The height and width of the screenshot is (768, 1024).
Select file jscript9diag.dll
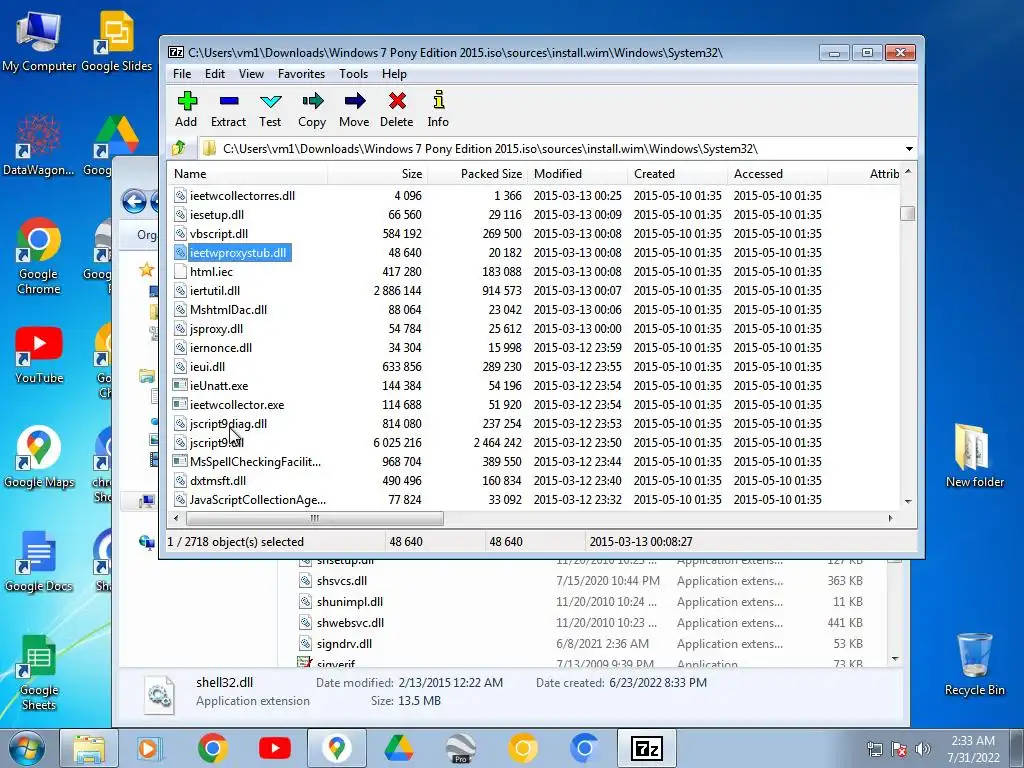click(228, 423)
